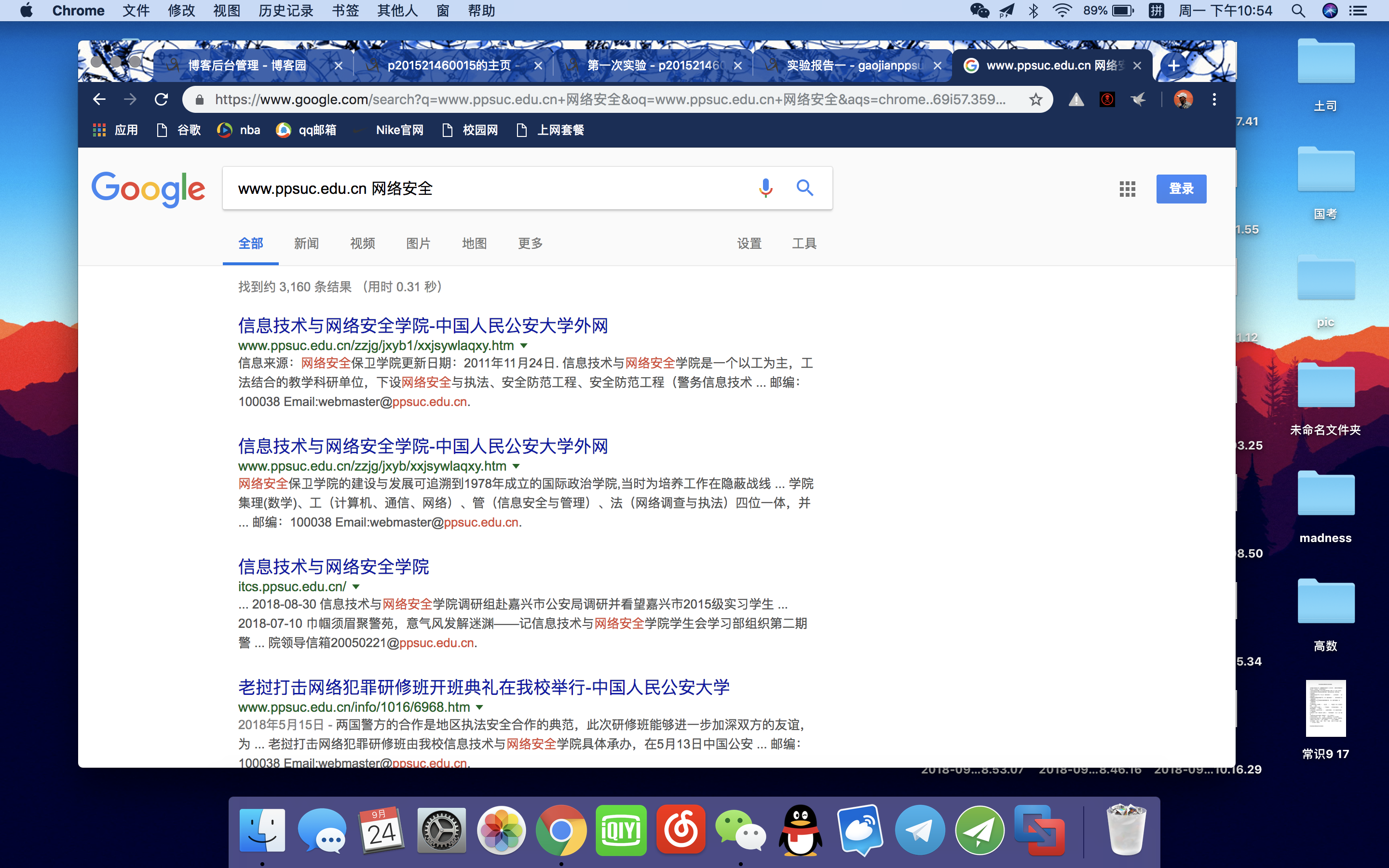This screenshot has width=1389, height=868.
Task: Expand dropdown arrow next to jxyb/xxjsywlaqxy.htm
Action: pos(516,466)
